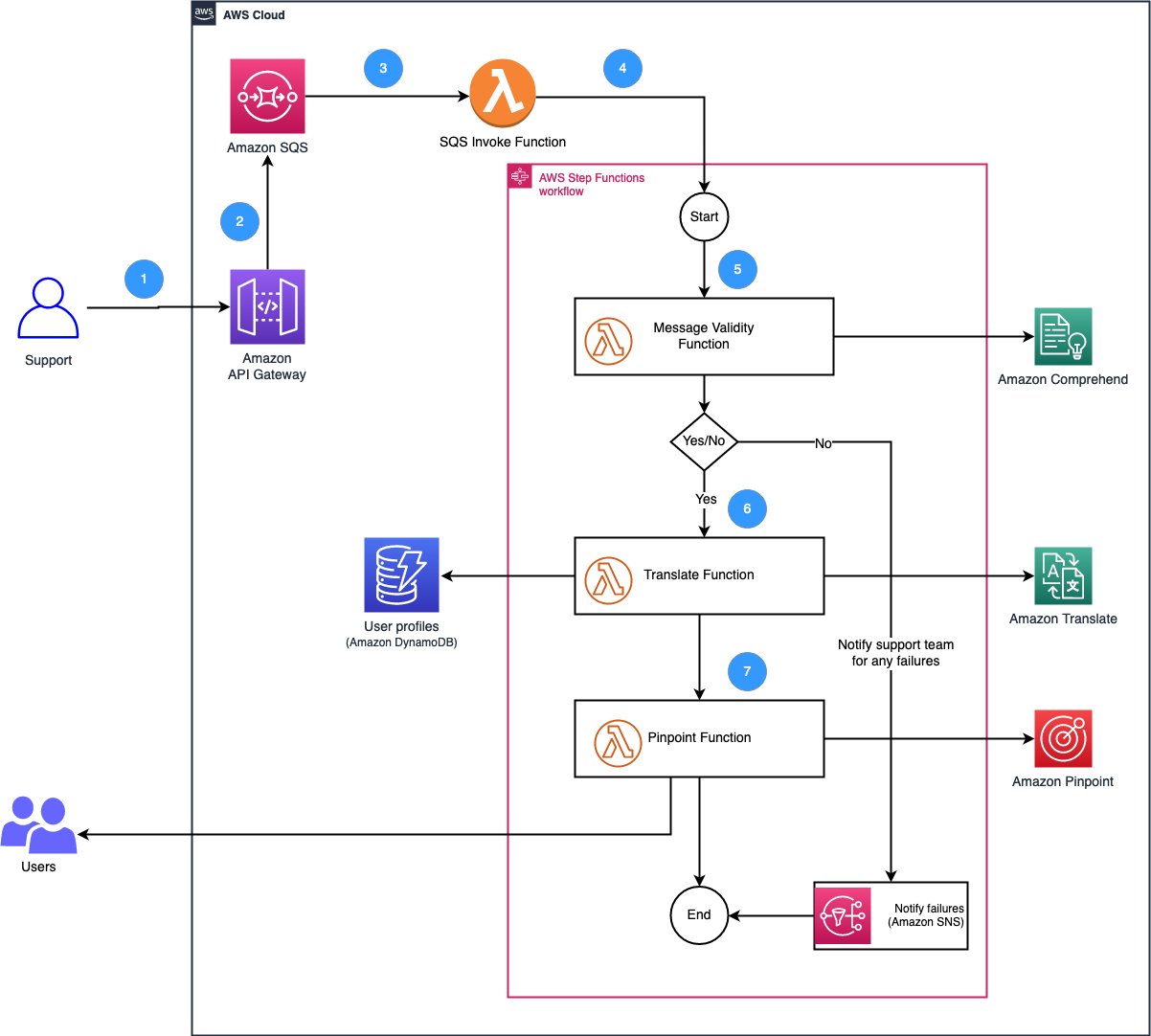This screenshot has height=1036, width=1151.
Task: Click the SQS Invoke Function Lambda icon
Action: 502,93
